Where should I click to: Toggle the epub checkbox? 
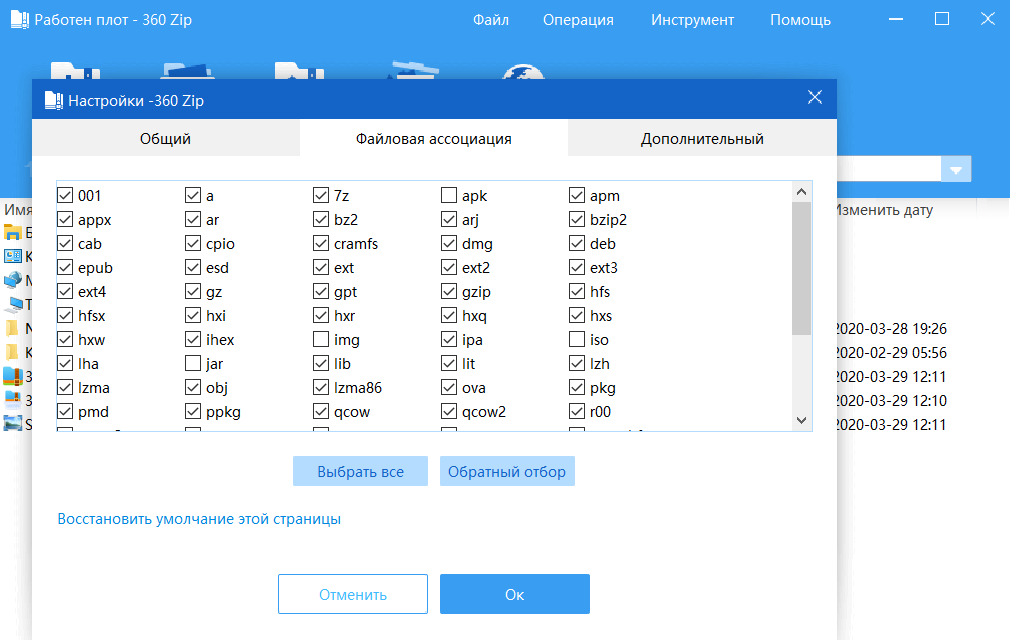65,267
